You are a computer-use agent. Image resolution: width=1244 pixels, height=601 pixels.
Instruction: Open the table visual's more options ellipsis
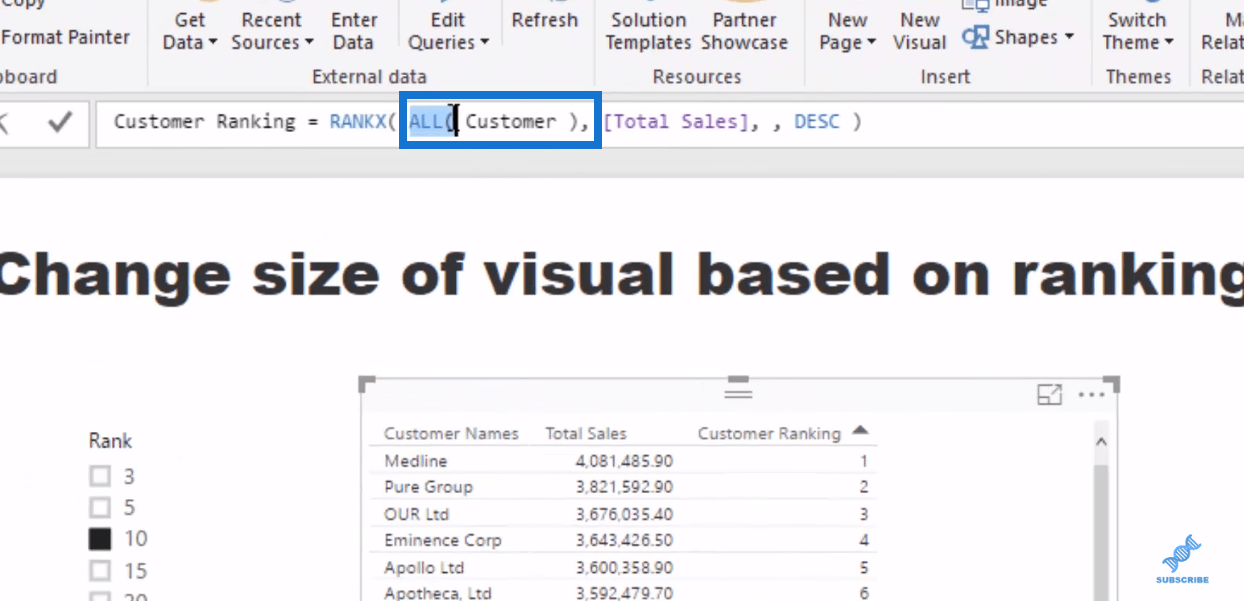[1091, 395]
